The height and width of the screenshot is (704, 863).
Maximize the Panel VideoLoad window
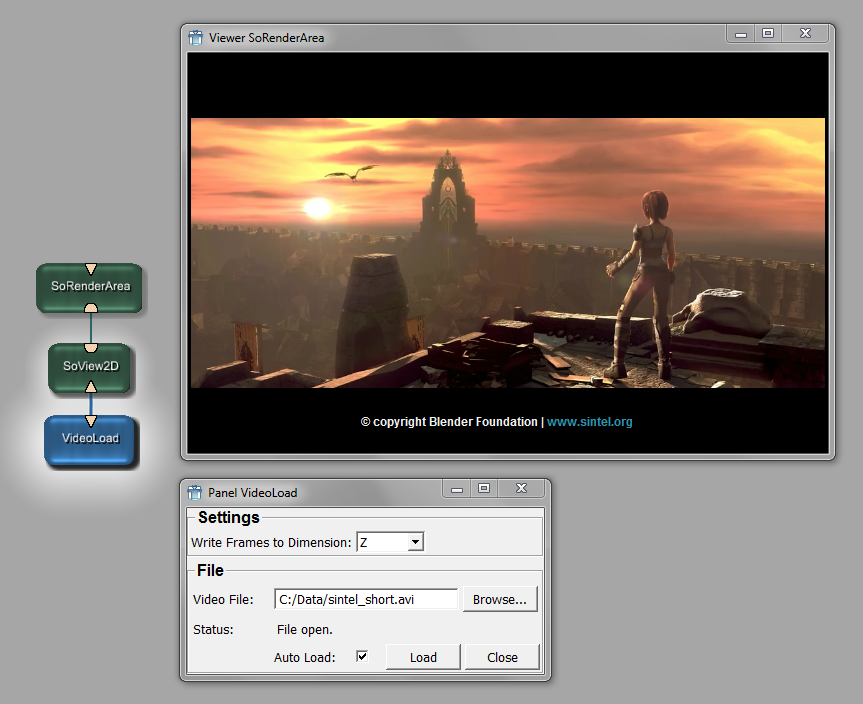484,489
